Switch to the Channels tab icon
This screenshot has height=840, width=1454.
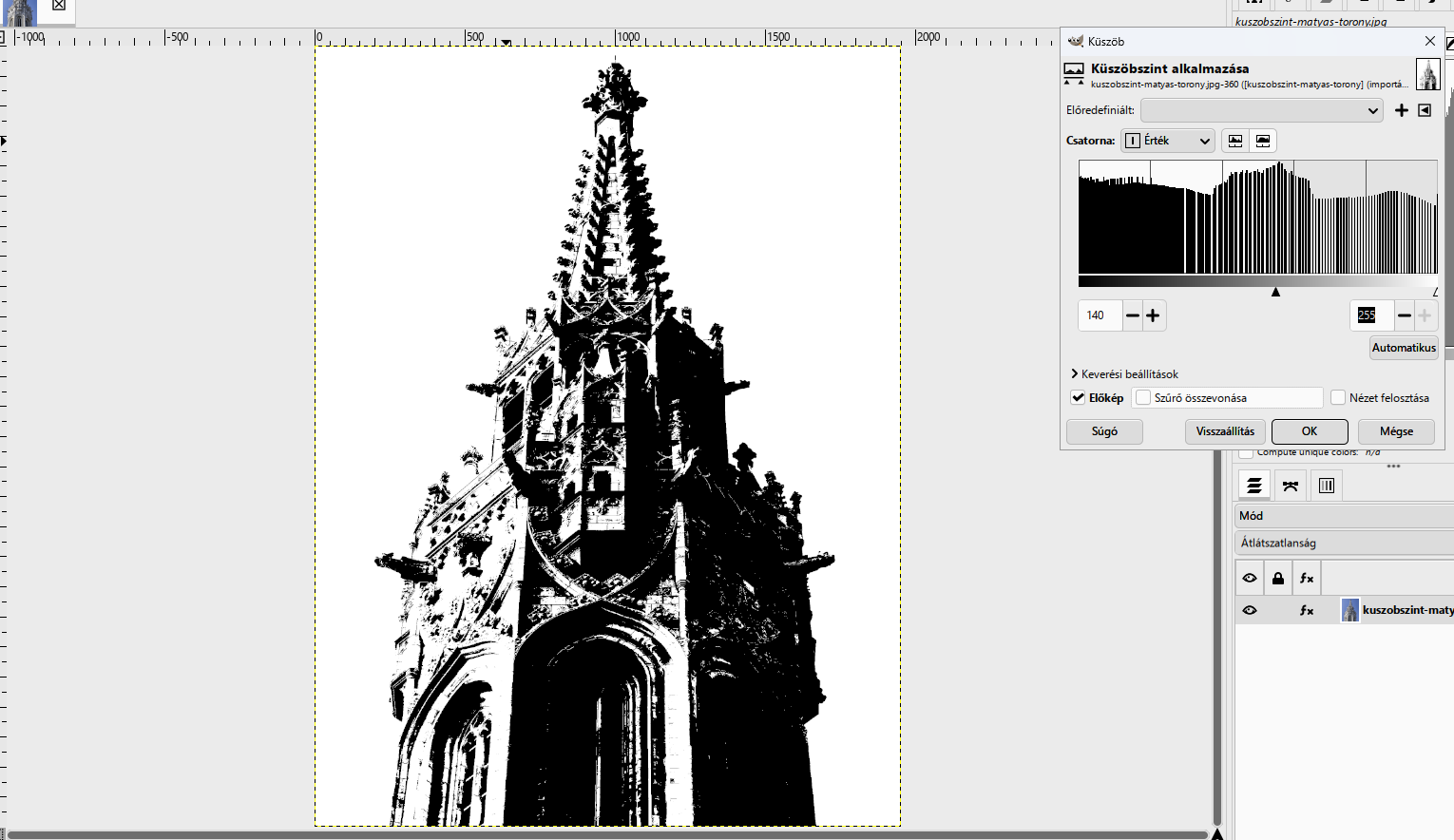click(x=1327, y=486)
